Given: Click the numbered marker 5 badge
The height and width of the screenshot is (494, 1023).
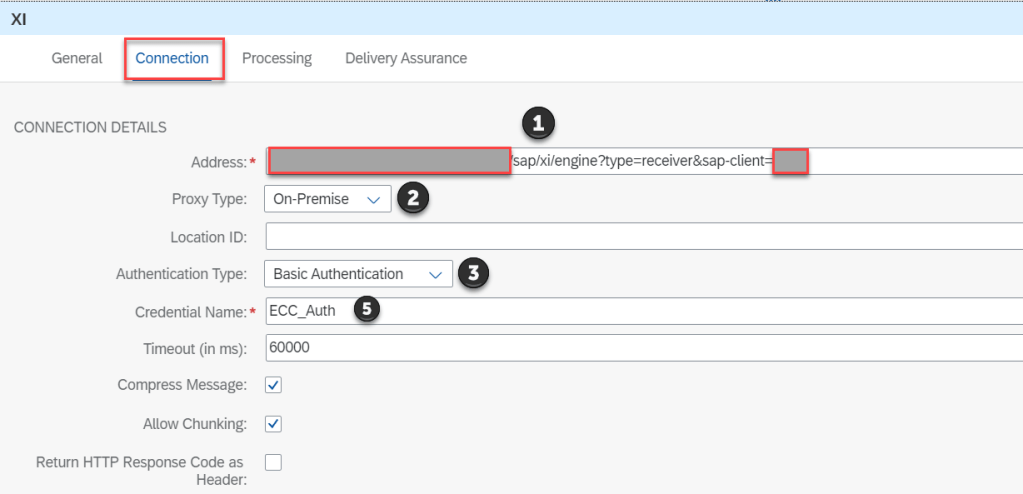Looking at the screenshot, I should (368, 310).
